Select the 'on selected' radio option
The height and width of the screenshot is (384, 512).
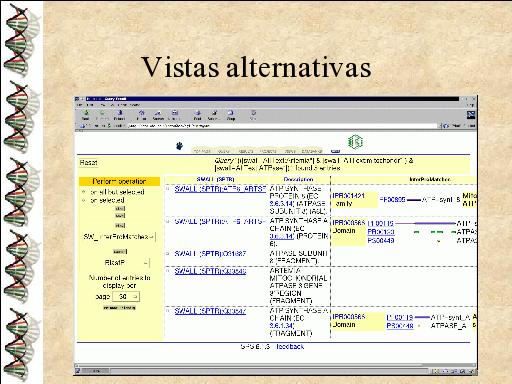84,200
